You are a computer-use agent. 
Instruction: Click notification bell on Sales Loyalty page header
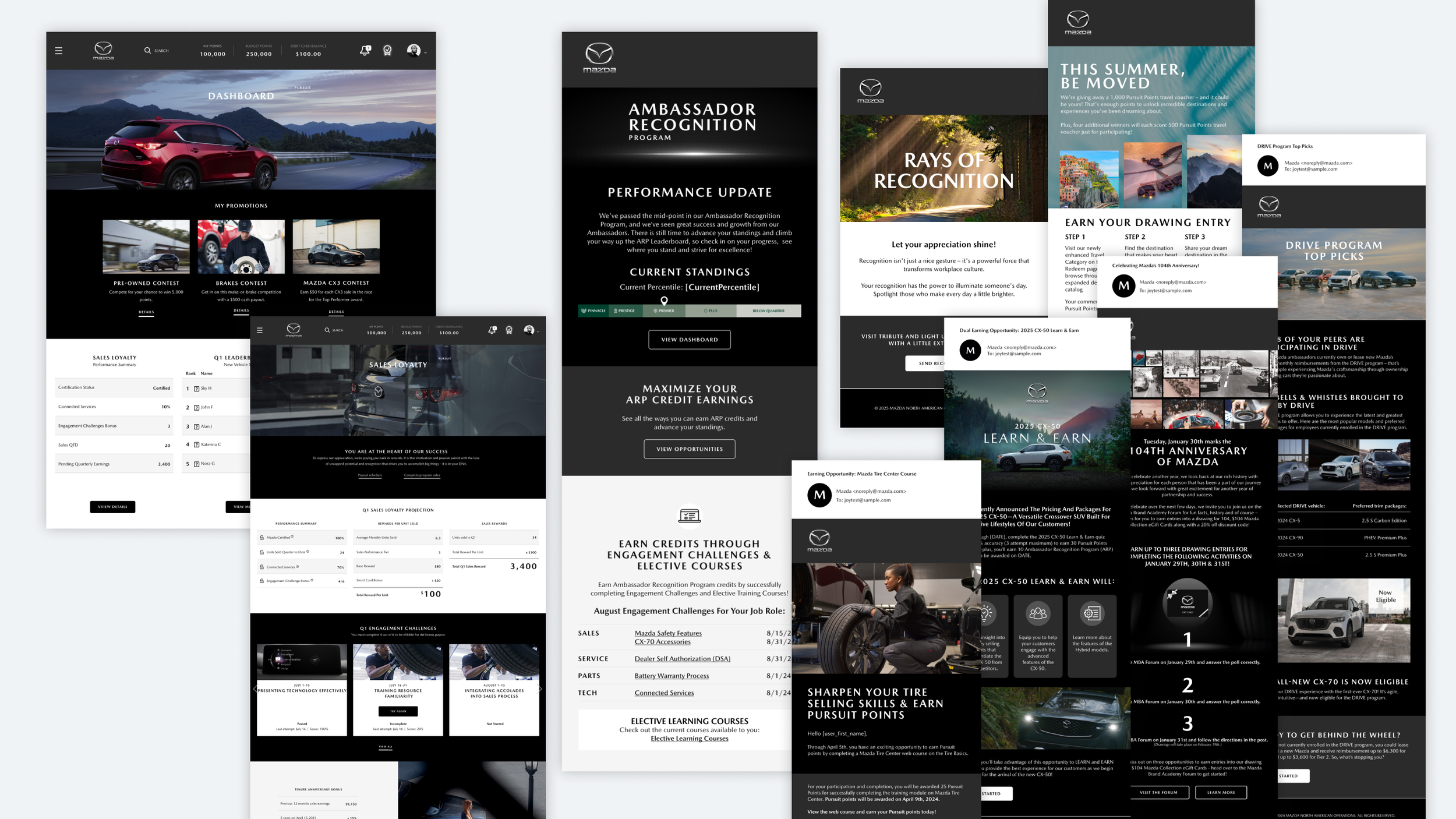pos(492,330)
